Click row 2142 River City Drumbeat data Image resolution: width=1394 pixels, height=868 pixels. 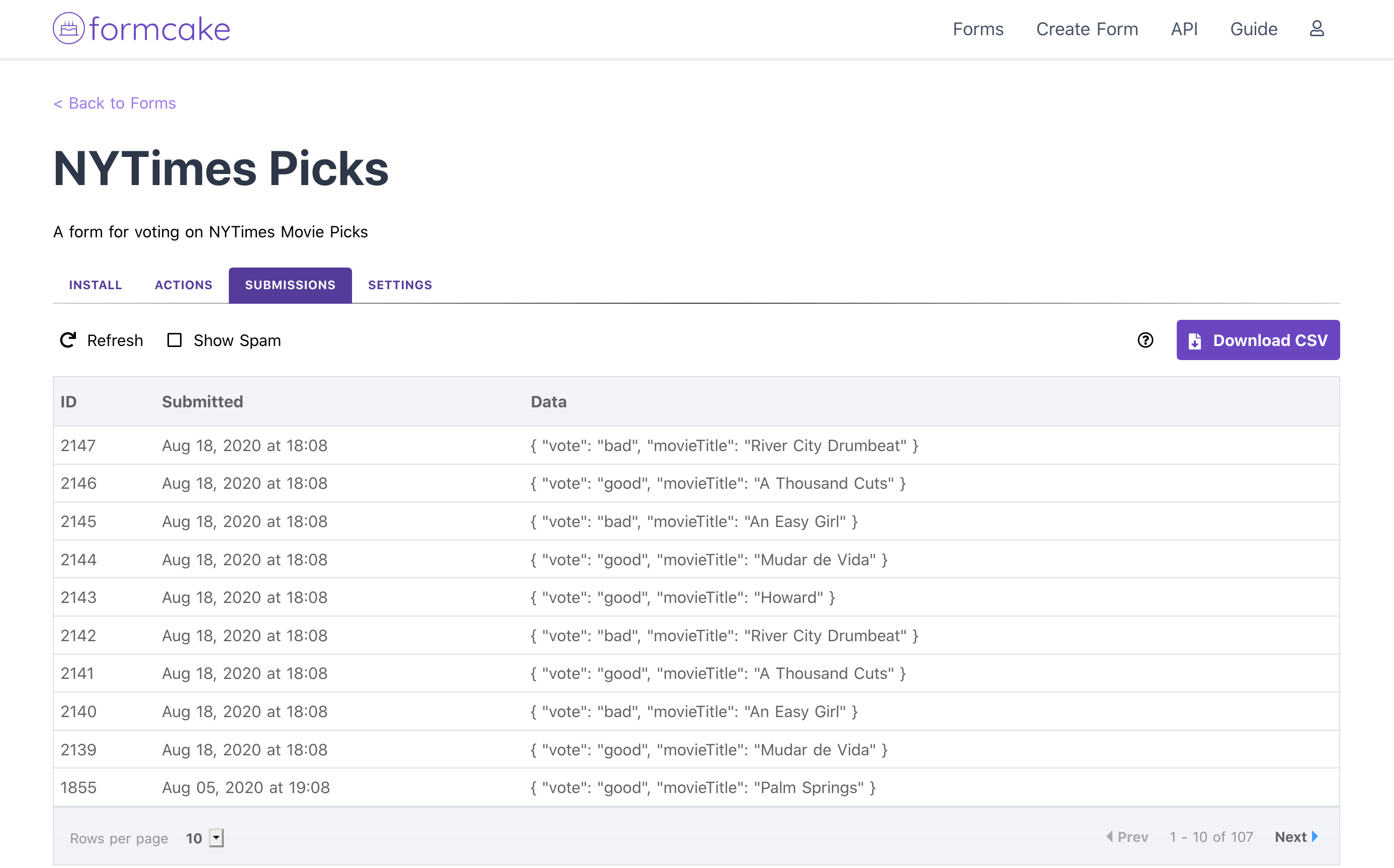pos(724,636)
